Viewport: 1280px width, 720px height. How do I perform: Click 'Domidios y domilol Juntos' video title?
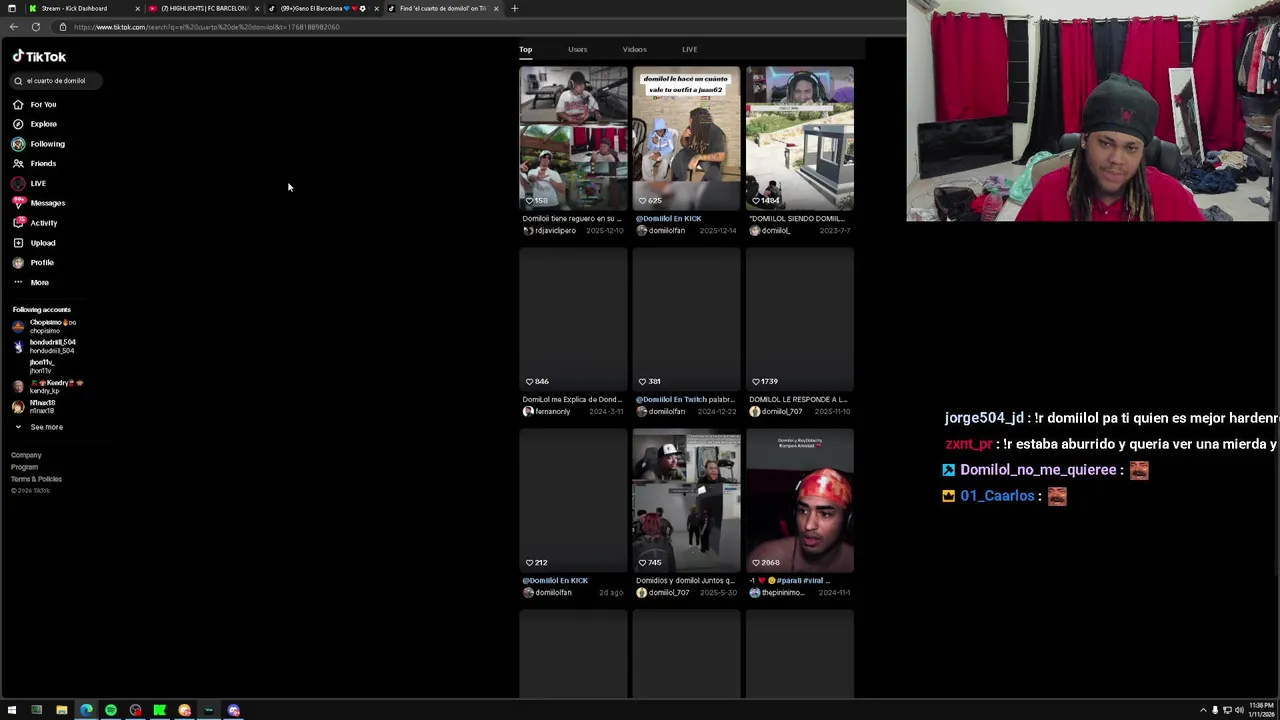point(685,581)
